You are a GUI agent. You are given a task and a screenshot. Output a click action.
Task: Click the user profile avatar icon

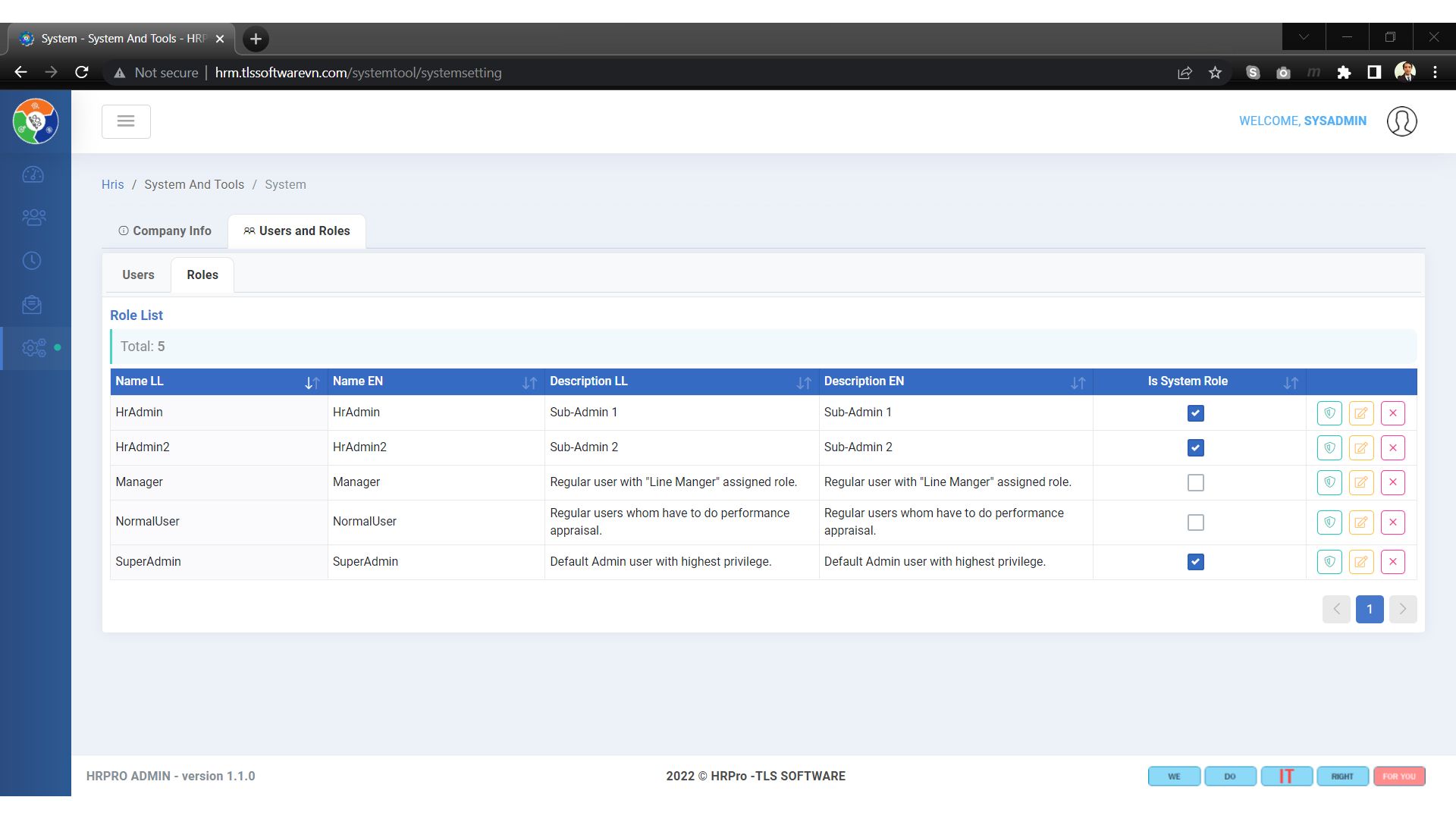pos(1401,121)
